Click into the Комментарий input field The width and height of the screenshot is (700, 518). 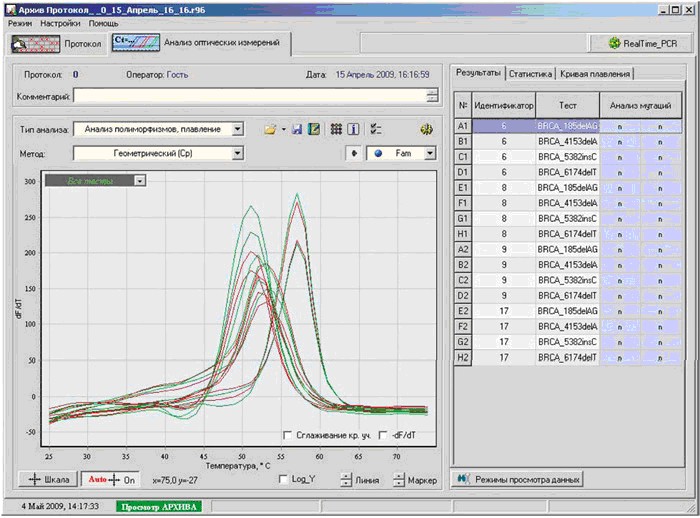pos(250,96)
